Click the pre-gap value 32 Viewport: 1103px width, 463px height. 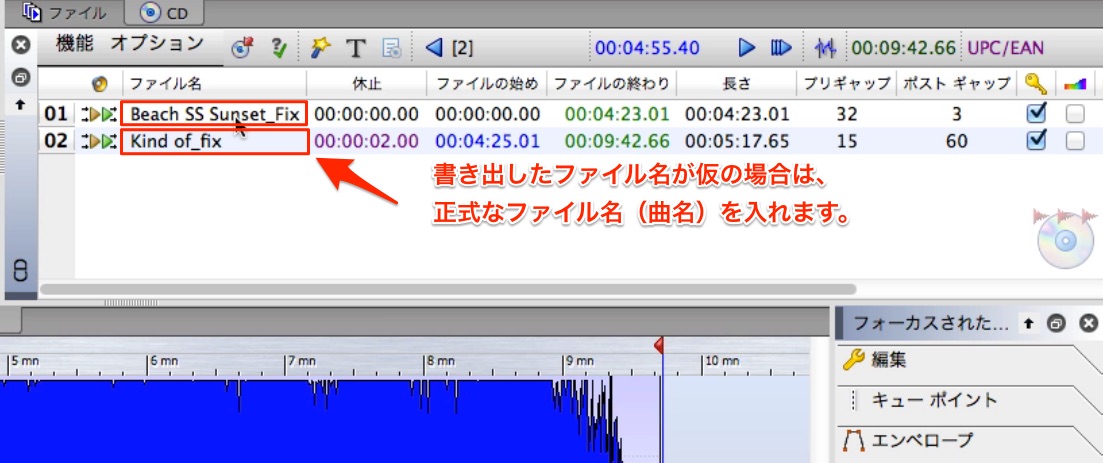coord(847,114)
